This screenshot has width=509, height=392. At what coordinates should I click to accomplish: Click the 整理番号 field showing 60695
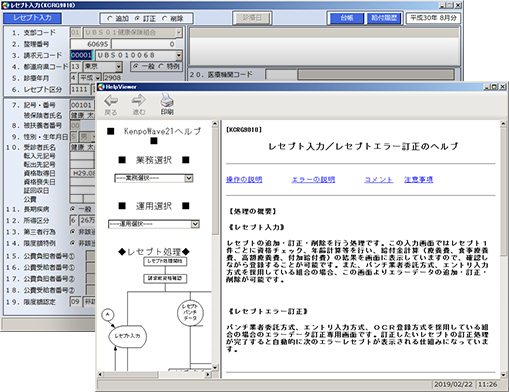click(90, 44)
